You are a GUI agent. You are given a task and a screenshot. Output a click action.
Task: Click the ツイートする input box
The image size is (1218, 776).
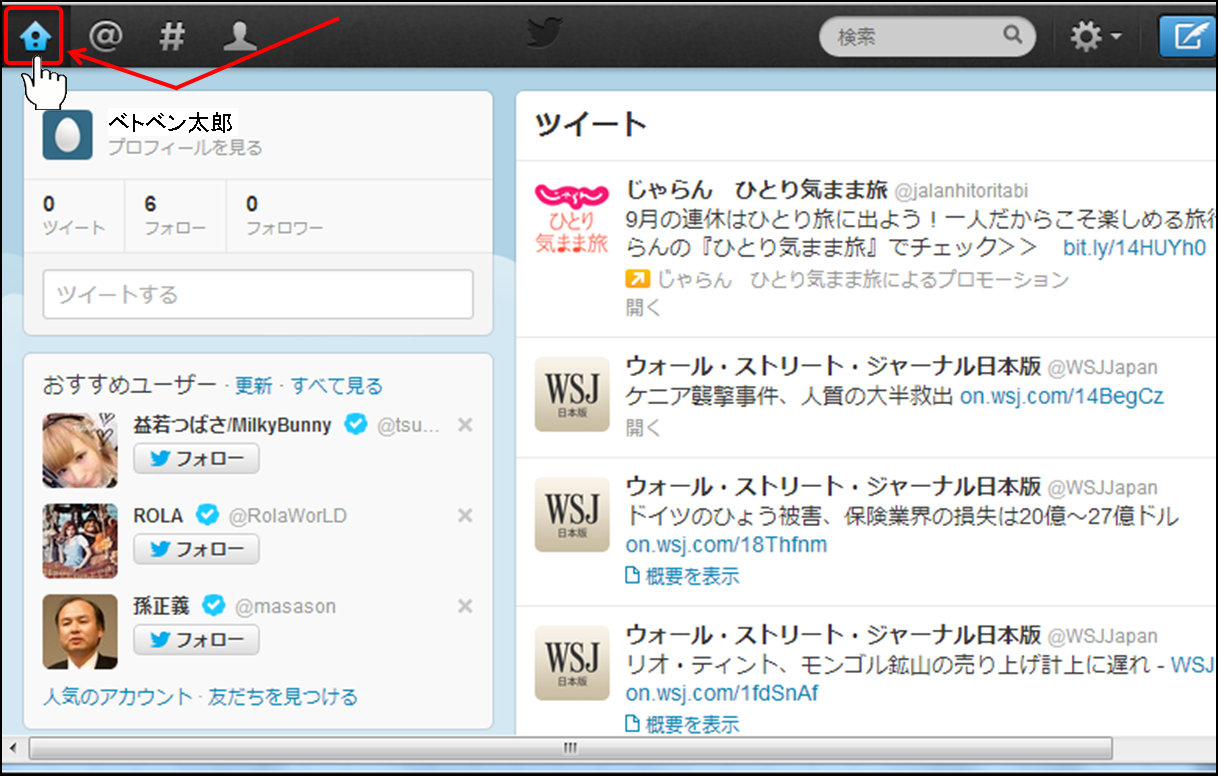(x=258, y=295)
